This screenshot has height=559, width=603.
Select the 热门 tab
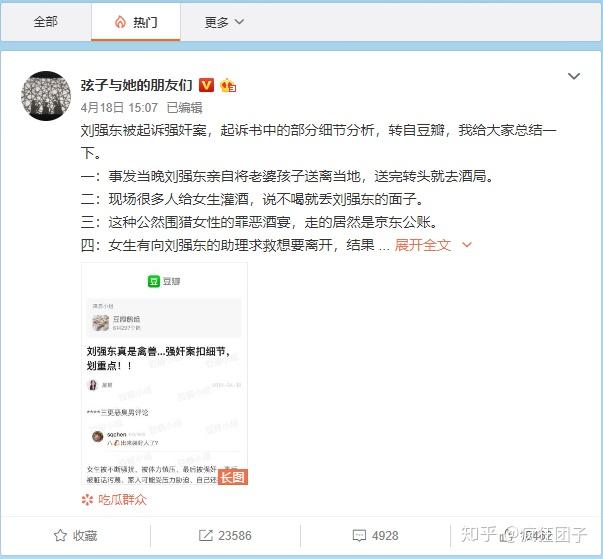point(136,22)
